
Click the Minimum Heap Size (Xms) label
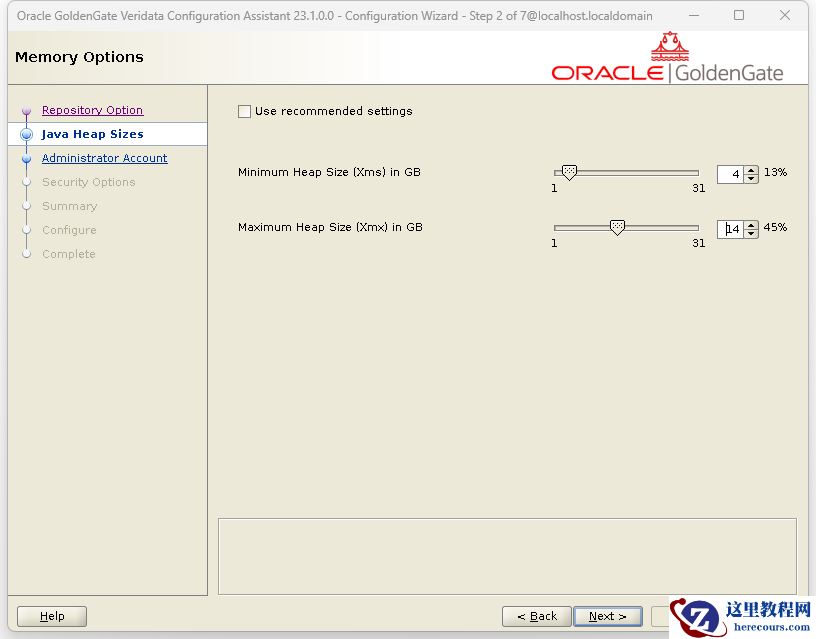click(x=329, y=172)
